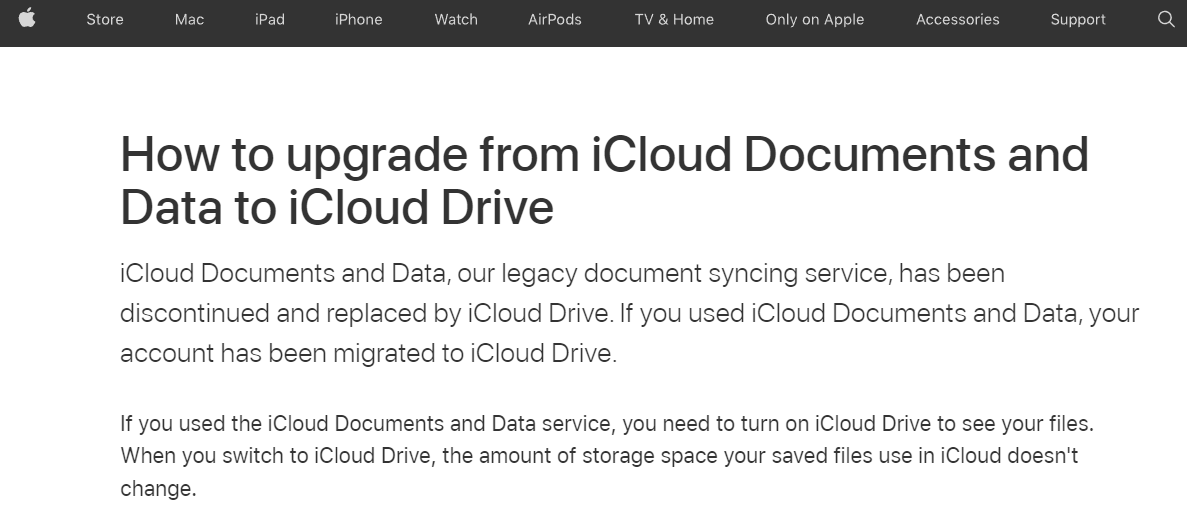Click the intro paragraph about legacy syncing
This screenshot has height=507, width=1187.
630,313
